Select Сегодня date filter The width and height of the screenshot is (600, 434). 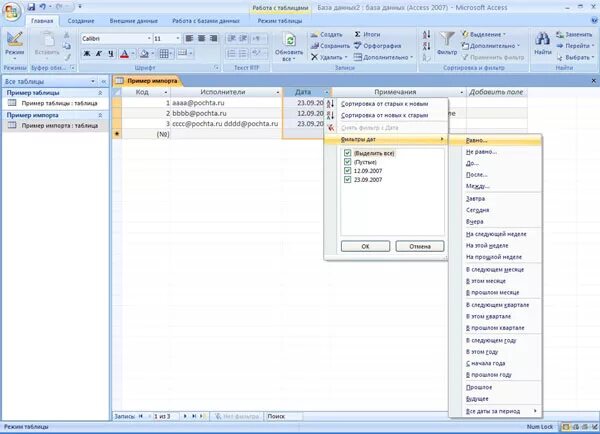coord(495,210)
